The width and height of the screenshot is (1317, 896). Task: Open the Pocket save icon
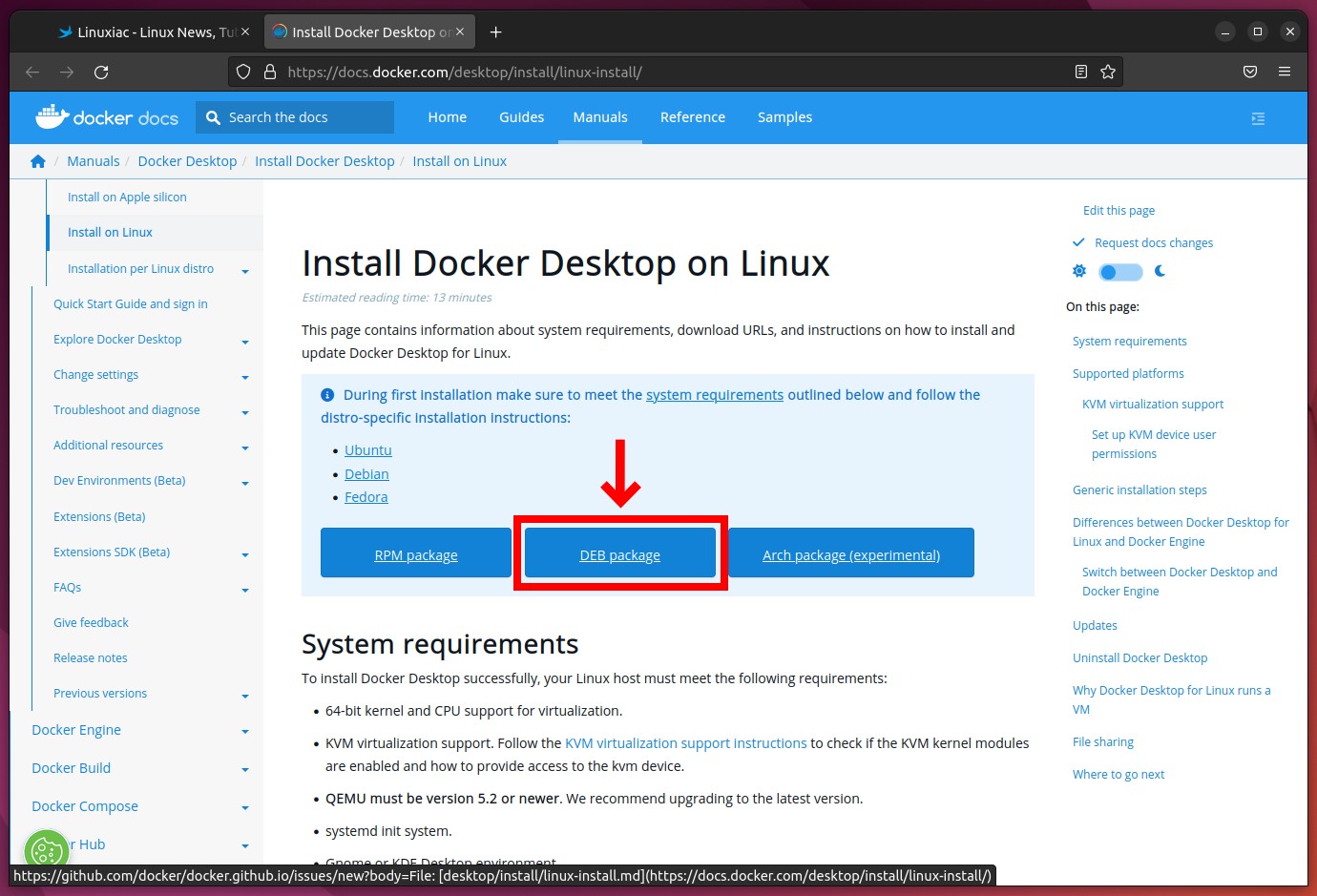pos(1250,72)
